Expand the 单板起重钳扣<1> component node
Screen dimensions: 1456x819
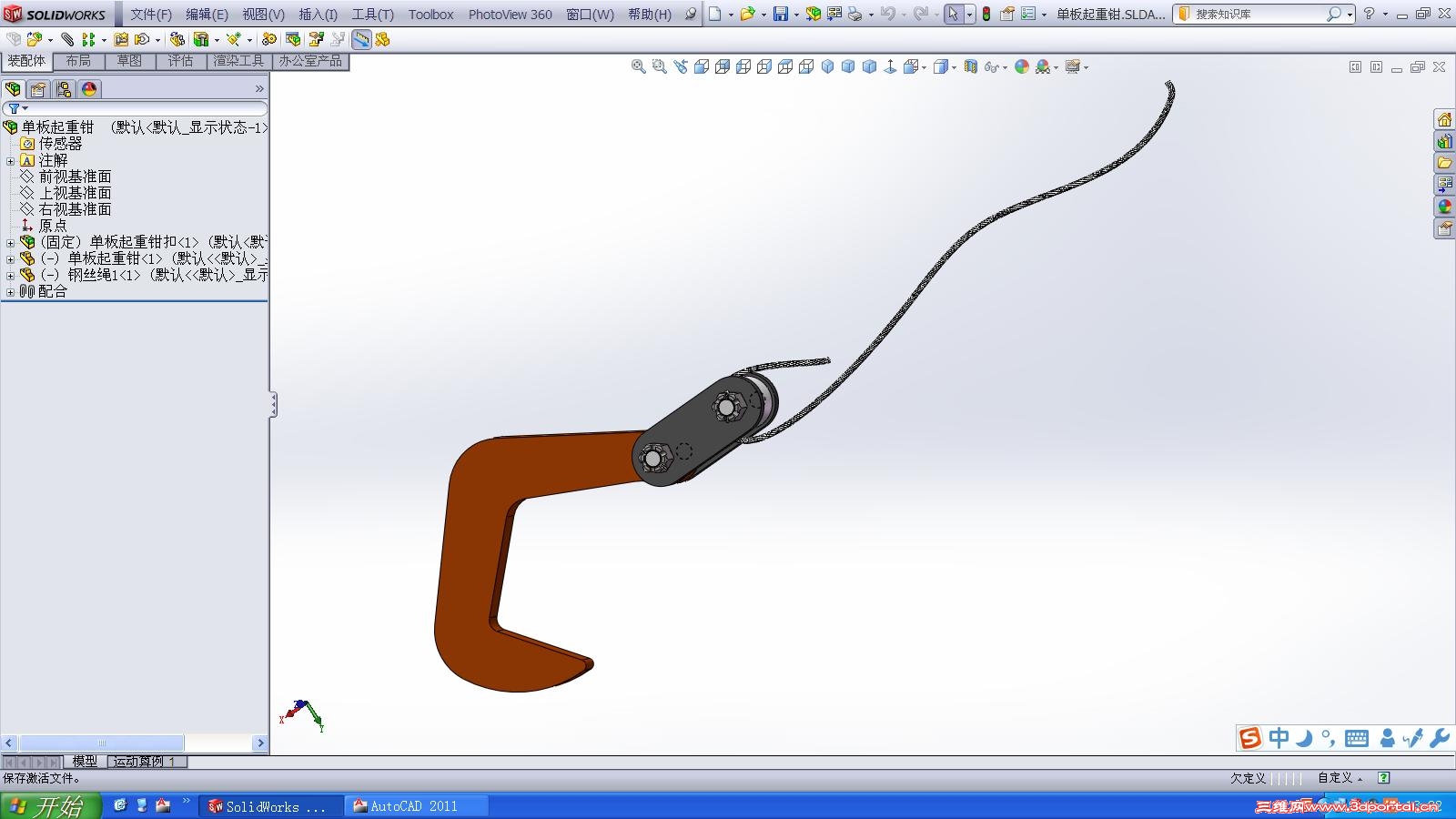click(x=10, y=243)
